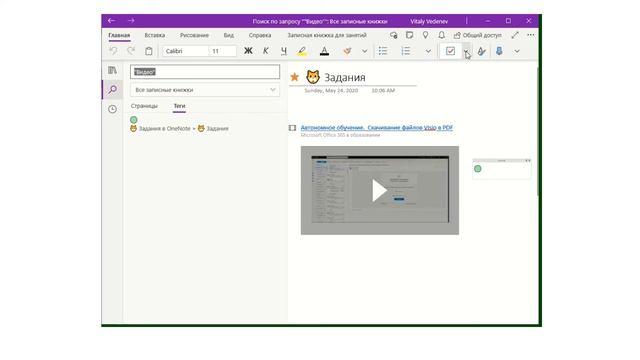Apply the font color A

(x=324, y=51)
